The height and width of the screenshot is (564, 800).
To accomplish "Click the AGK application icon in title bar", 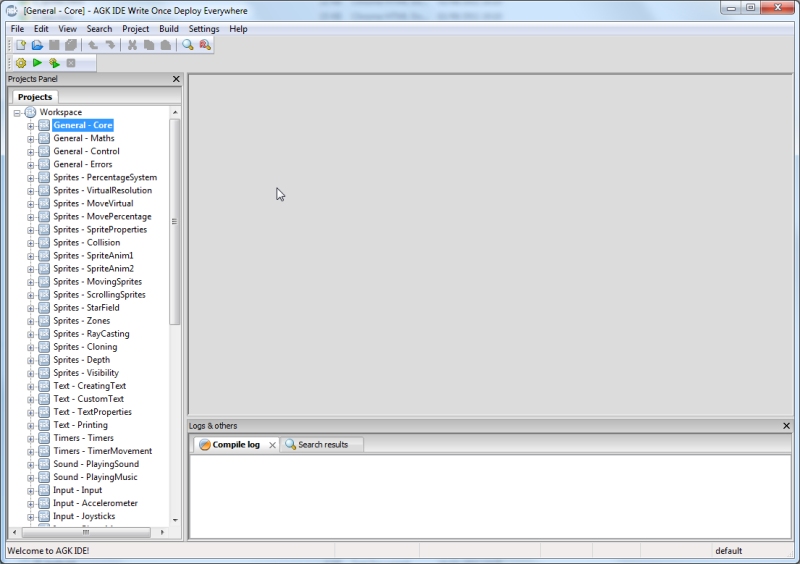I will (x=12, y=10).
